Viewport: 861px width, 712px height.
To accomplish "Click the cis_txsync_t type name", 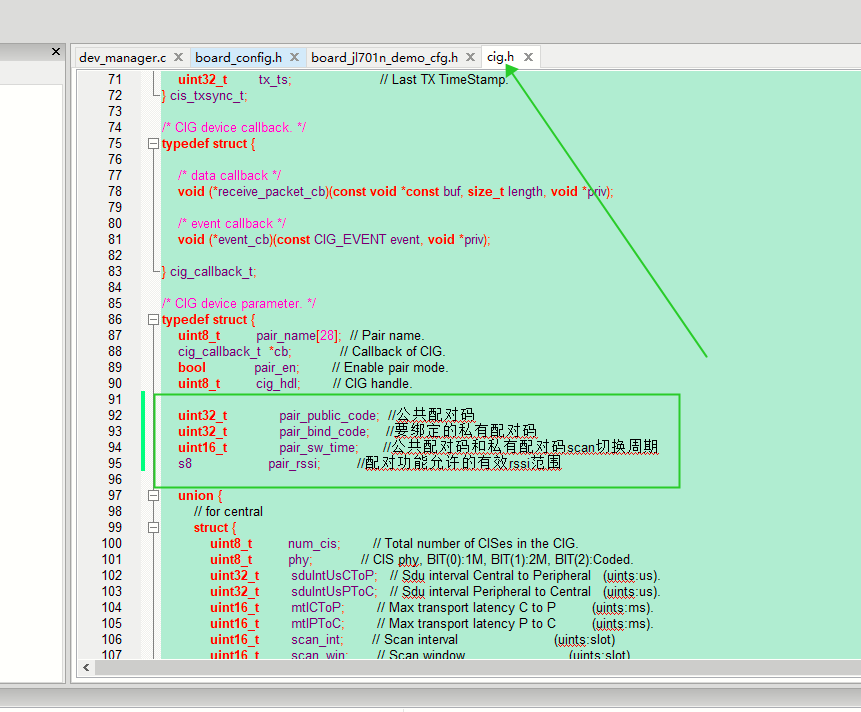I will pyautogui.click(x=209, y=96).
